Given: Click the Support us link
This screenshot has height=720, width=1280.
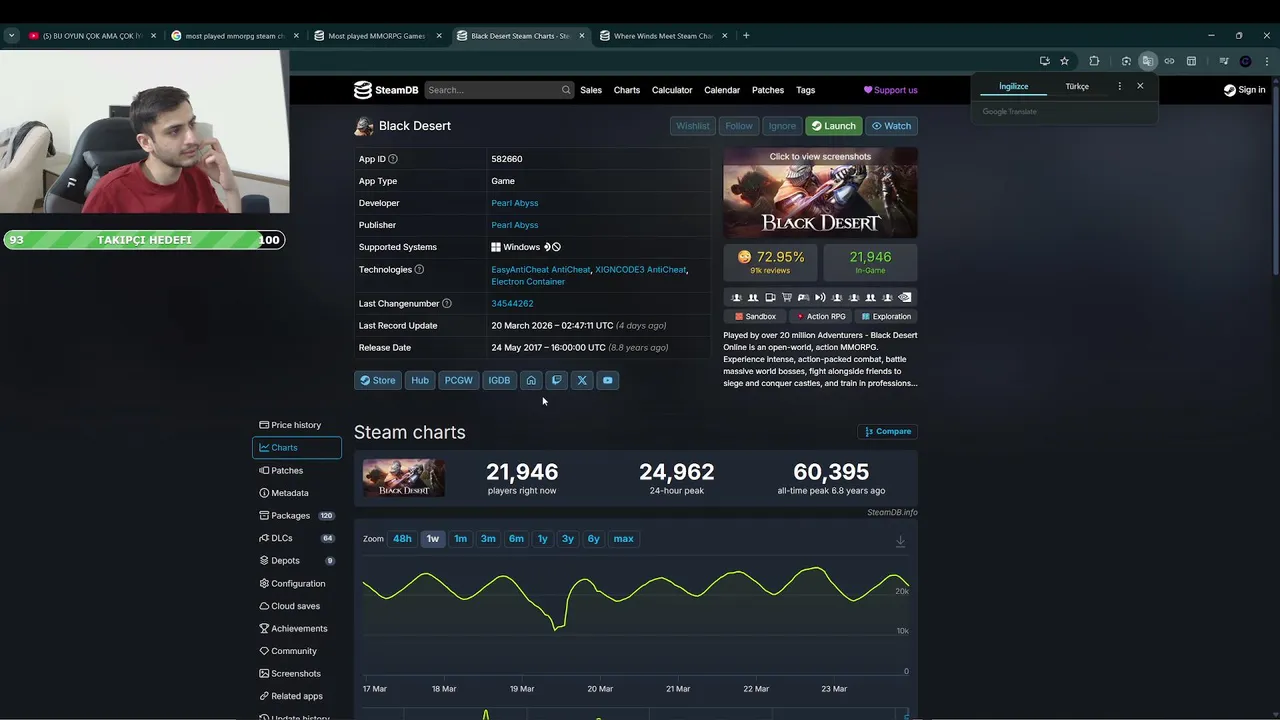Looking at the screenshot, I should (890, 90).
